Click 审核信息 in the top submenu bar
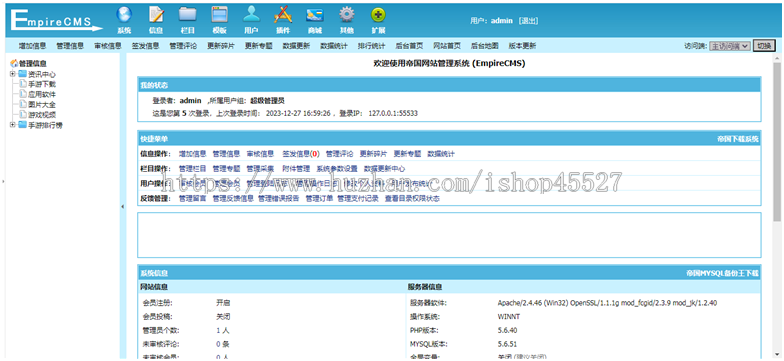This screenshot has width=784, height=361. [x=108, y=46]
